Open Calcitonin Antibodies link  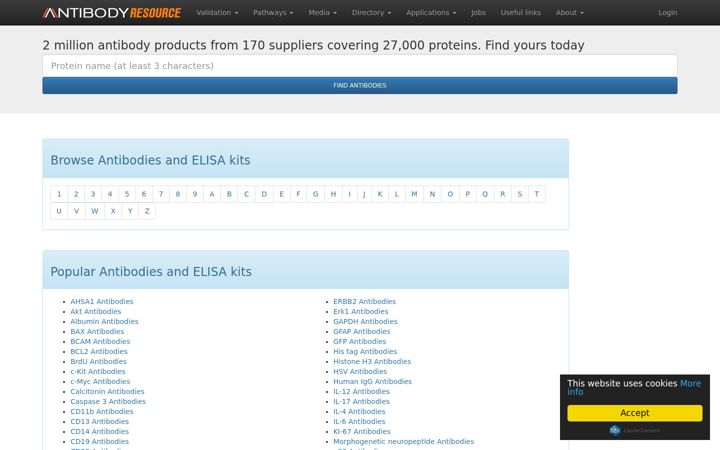[x=107, y=392]
